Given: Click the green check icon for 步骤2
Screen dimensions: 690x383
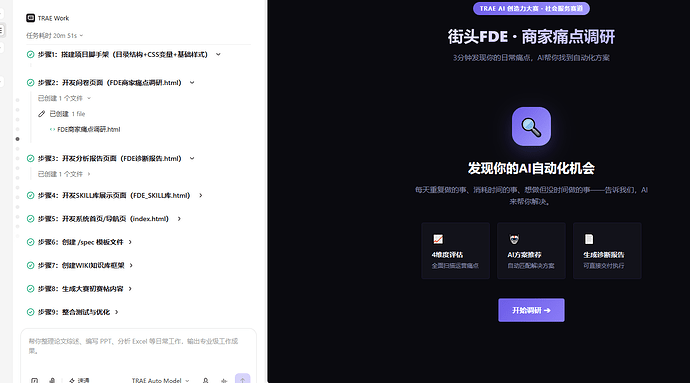Looking at the screenshot, I should 30,83.
